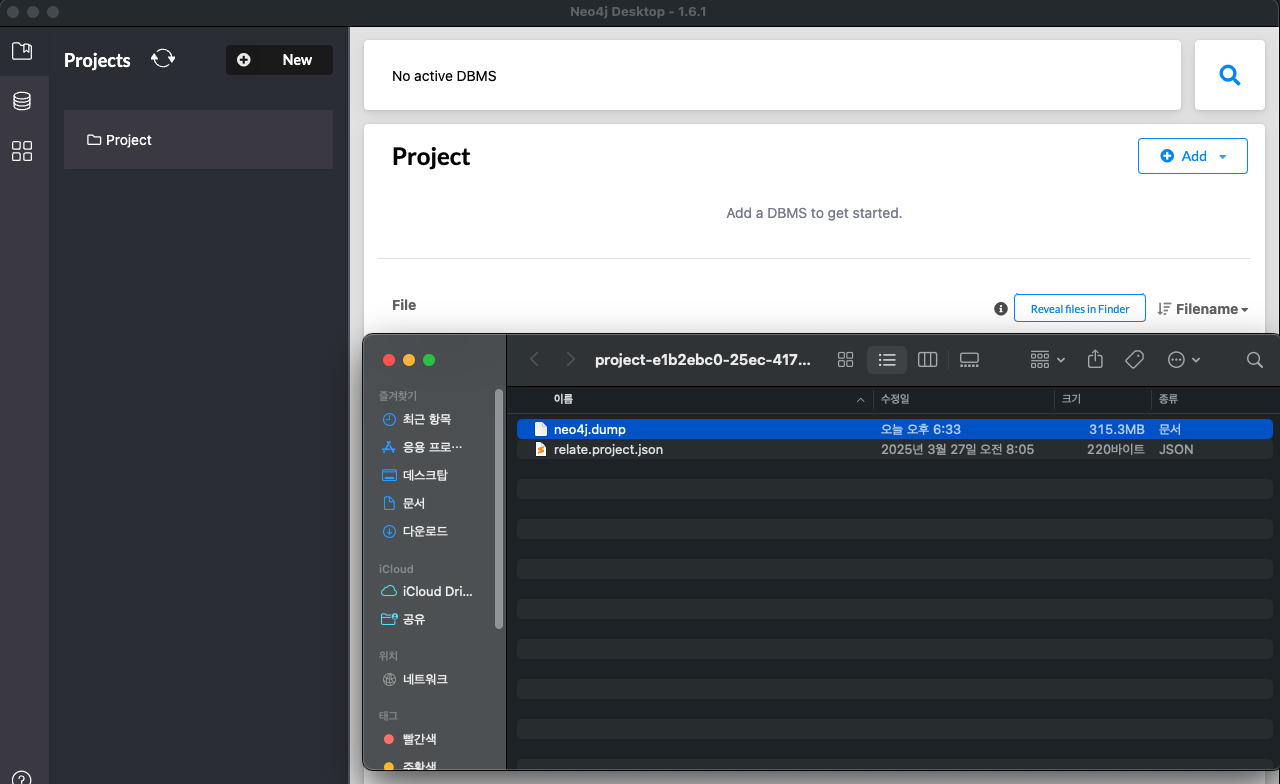The width and height of the screenshot is (1280, 784).
Task: Click Finder search icon
Action: pos(1254,360)
